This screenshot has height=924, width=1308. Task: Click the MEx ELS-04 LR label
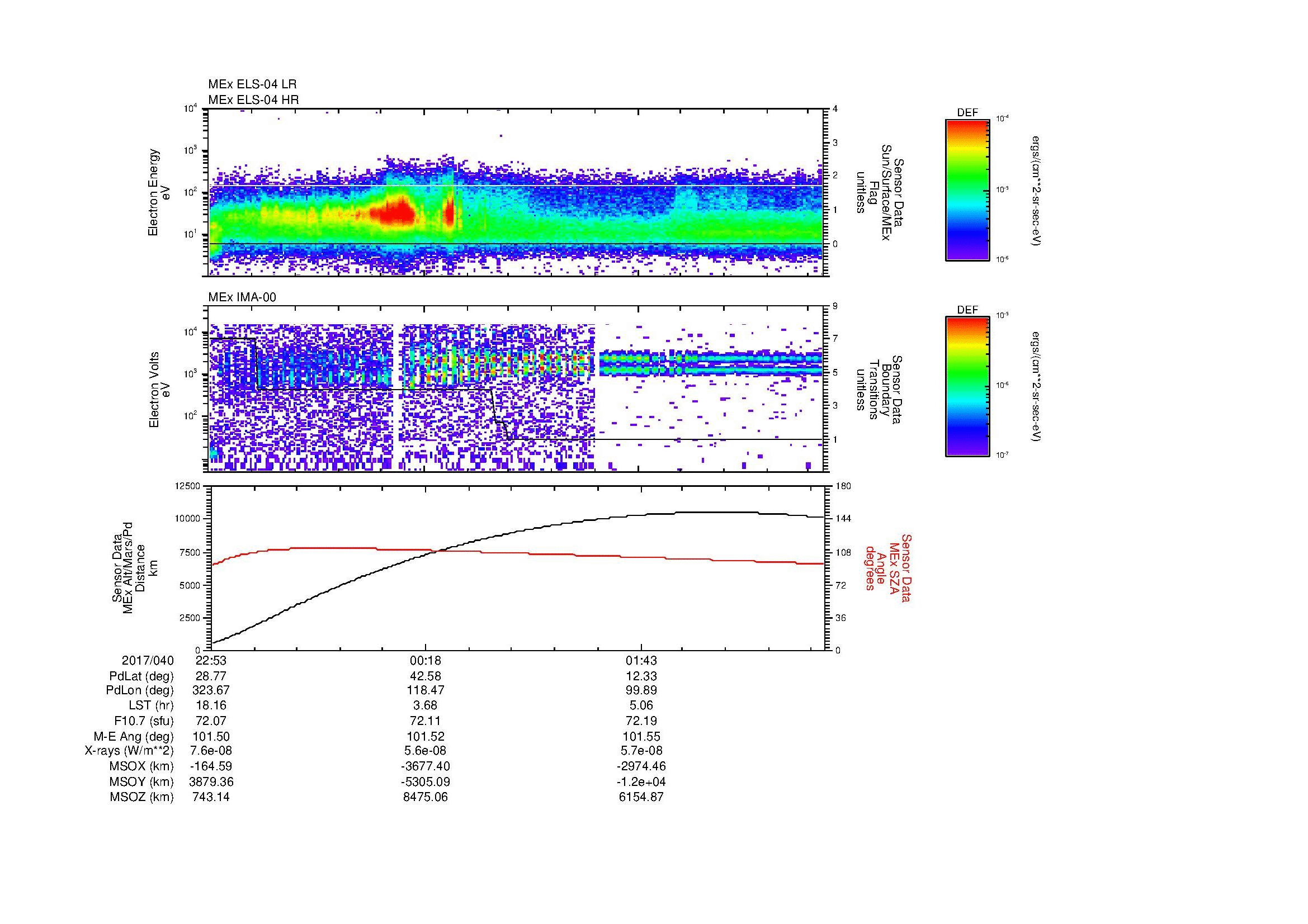coord(252,84)
